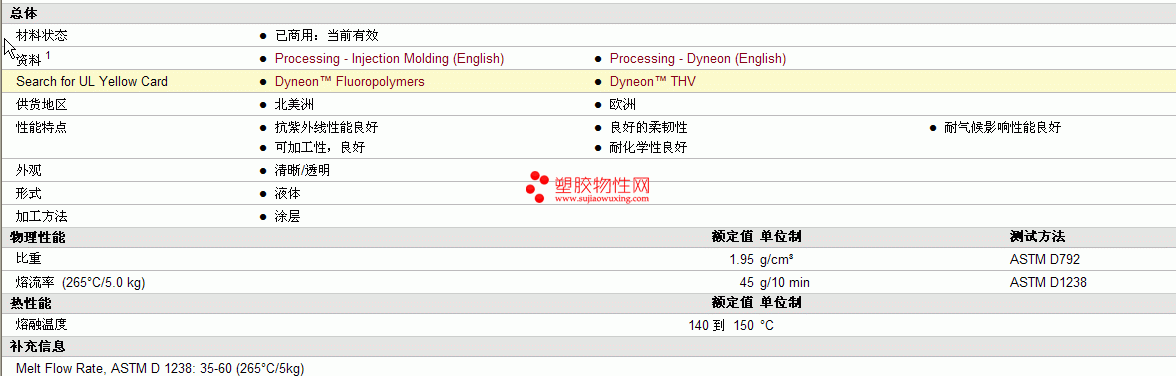1176x376 pixels.
Task: Select the test method ASTM D1238
Action: pos(1048,283)
